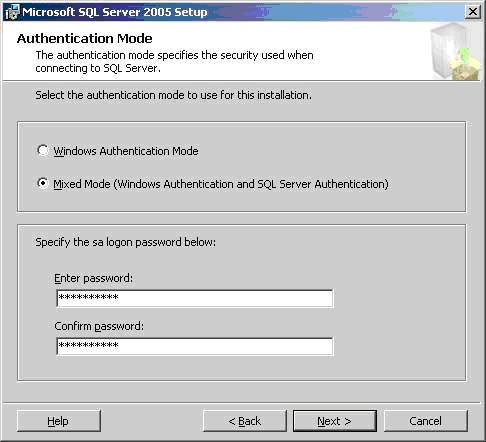Click the "Windows Authentication Mode" label text
Image resolution: width=486 pixels, height=442 pixels.
pos(126,151)
